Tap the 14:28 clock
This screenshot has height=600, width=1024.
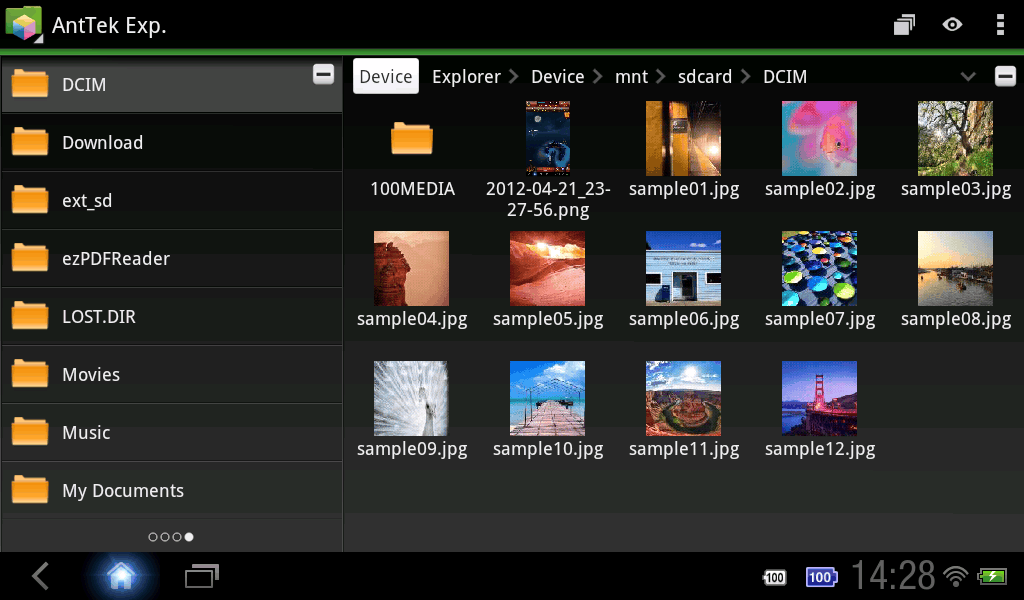coord(893,576)
